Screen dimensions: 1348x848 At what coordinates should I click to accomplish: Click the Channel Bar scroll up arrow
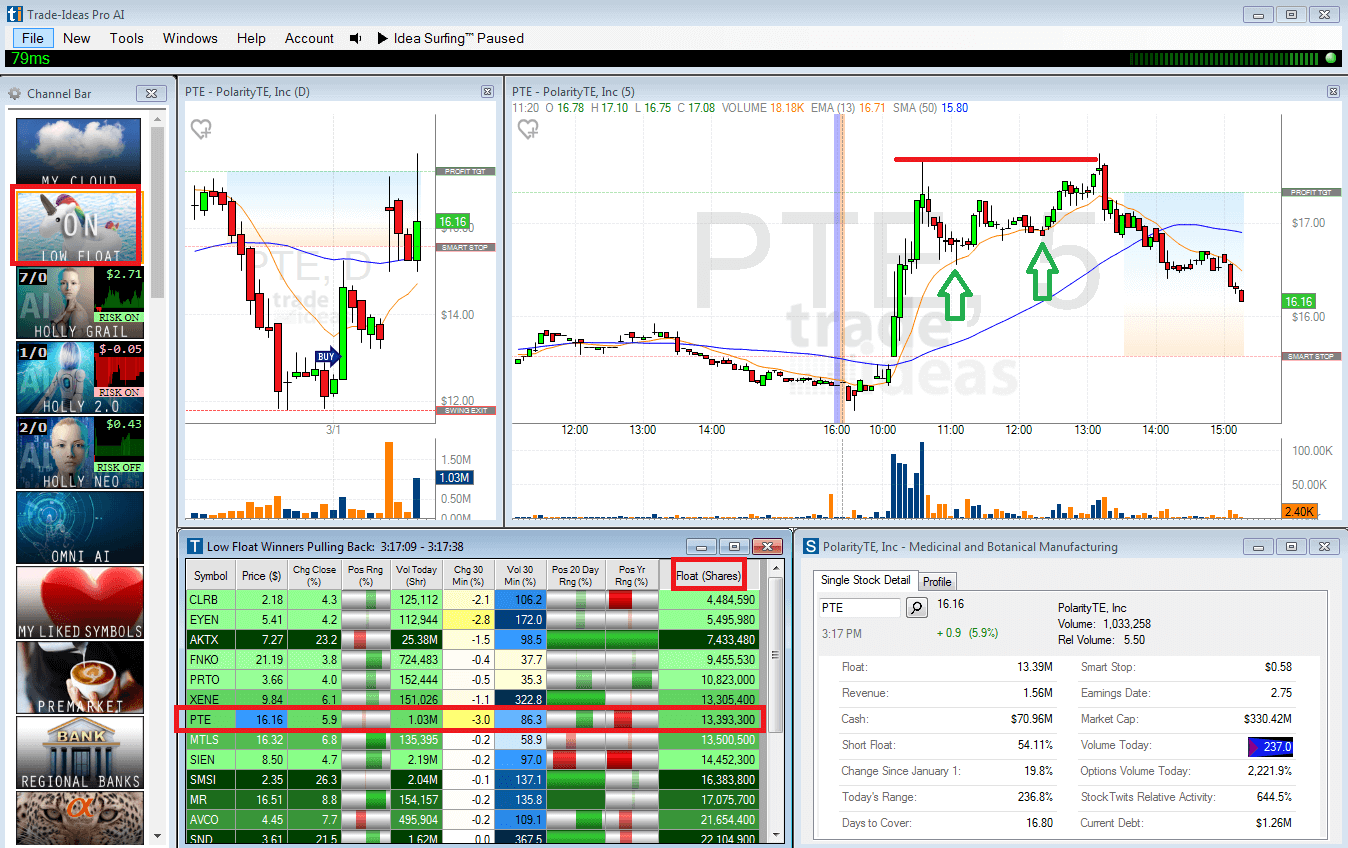(x=157, y=119)
